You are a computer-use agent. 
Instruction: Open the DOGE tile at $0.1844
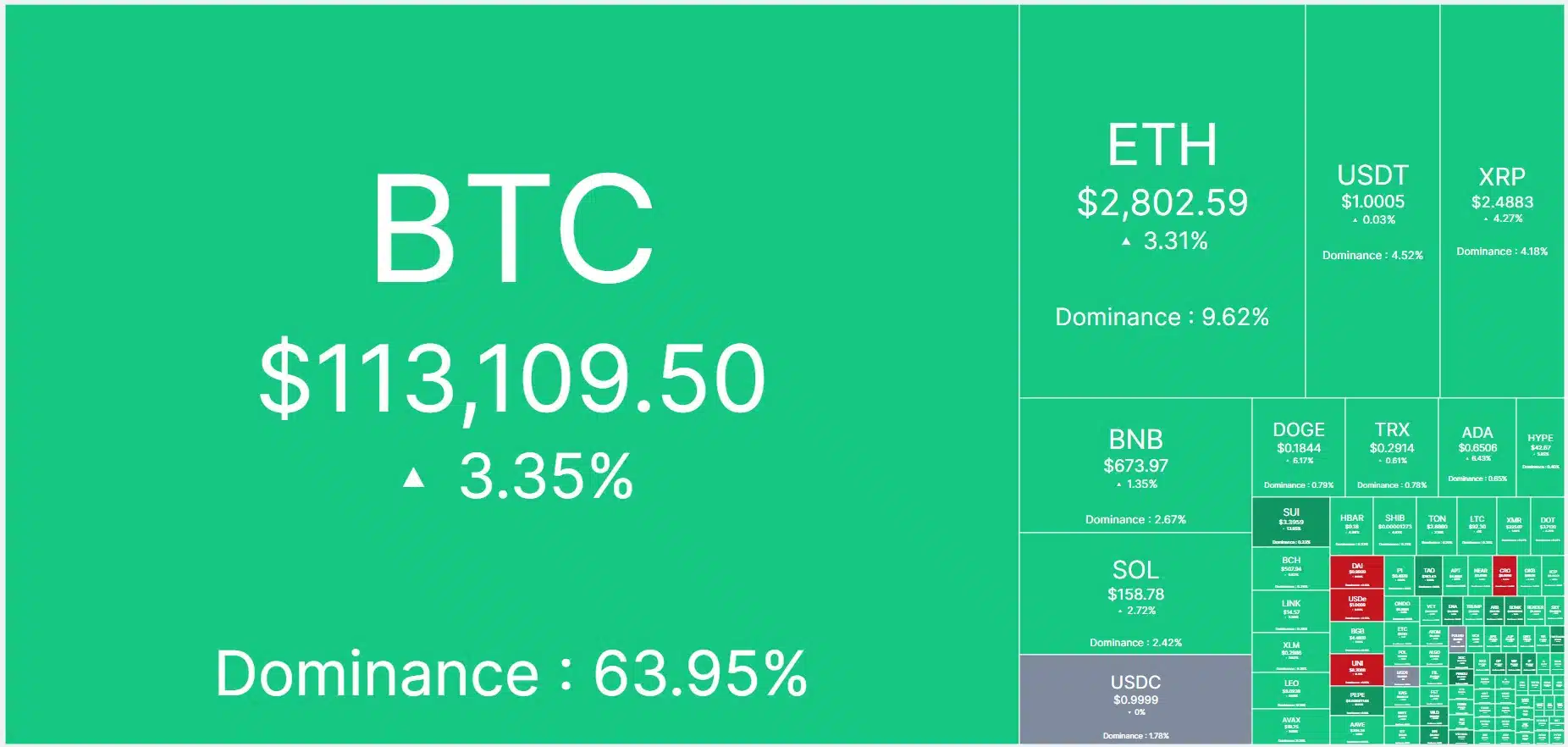(1298, 447)
